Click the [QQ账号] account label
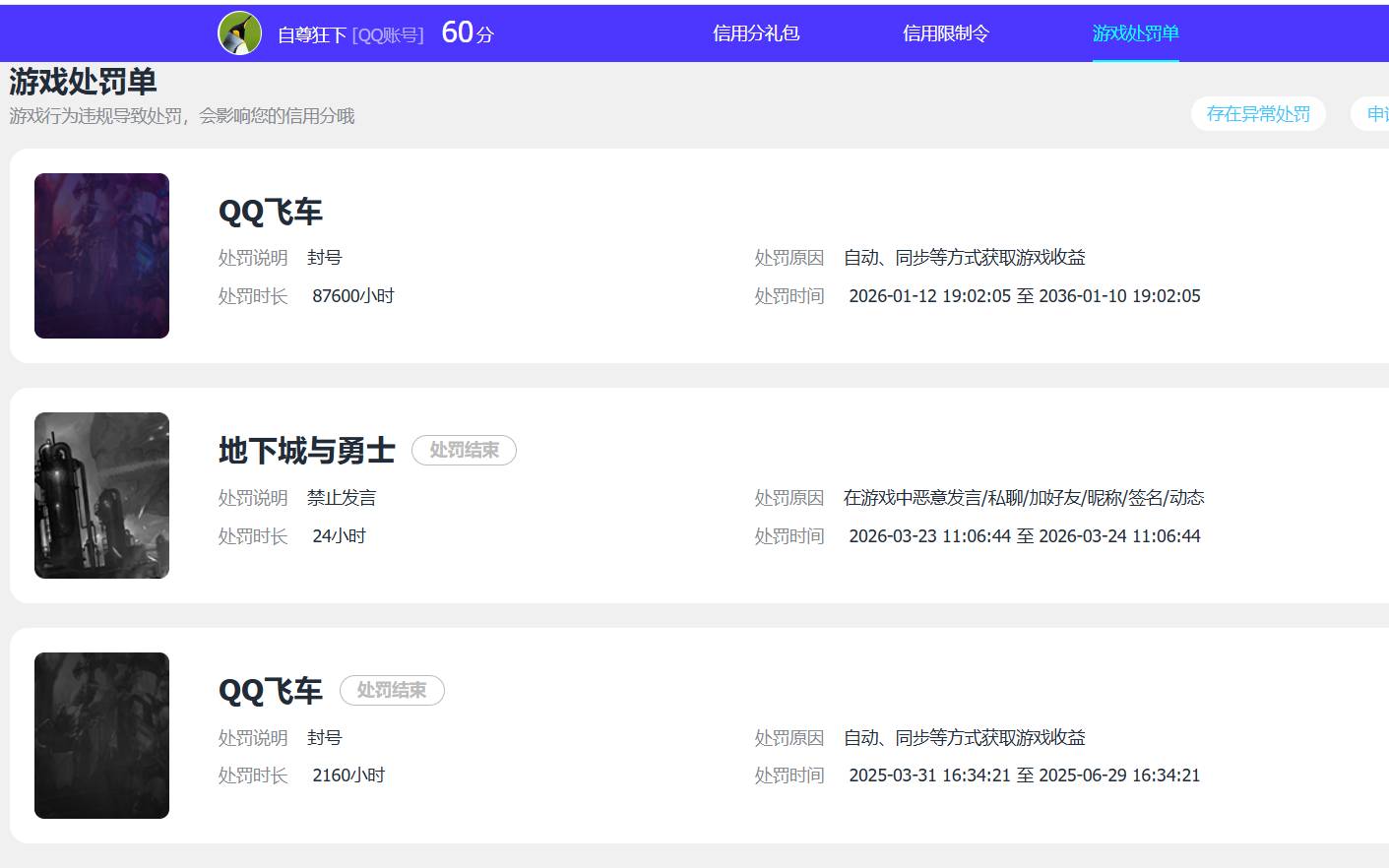The height and width of the screenshot is (868, 1389). click(x=388, y=35)
